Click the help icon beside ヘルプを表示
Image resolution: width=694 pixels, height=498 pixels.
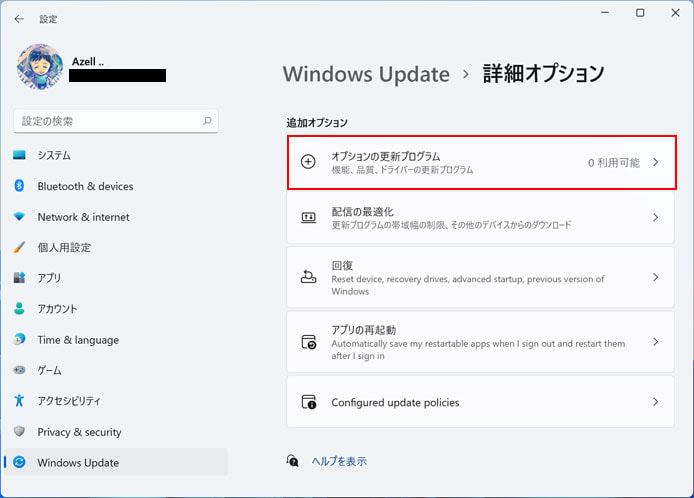coord(293,461)
